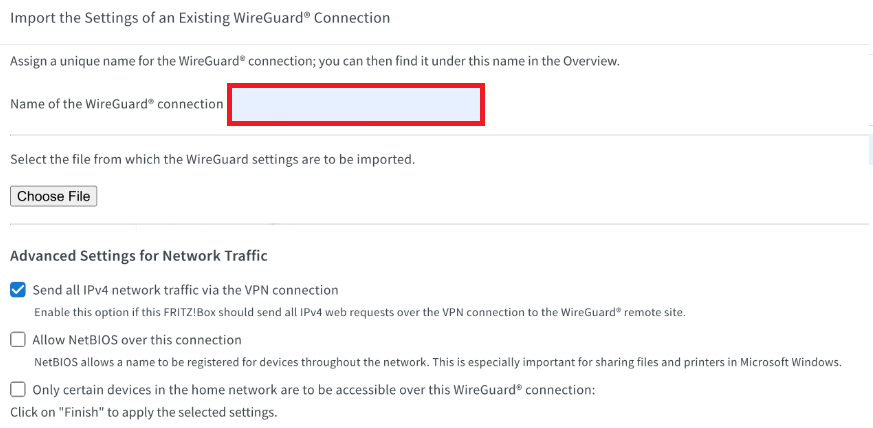Click the 'Click on "Finish"' instruction text

point(143,412)
